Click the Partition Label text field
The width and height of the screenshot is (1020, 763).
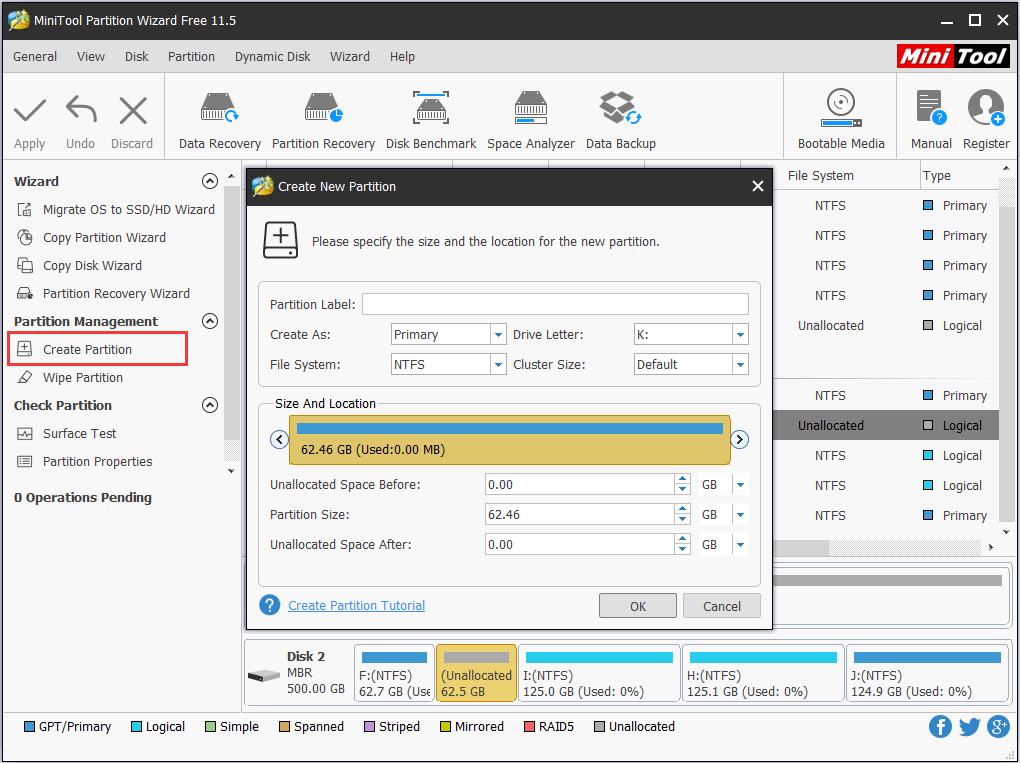(x=555, y=304)
